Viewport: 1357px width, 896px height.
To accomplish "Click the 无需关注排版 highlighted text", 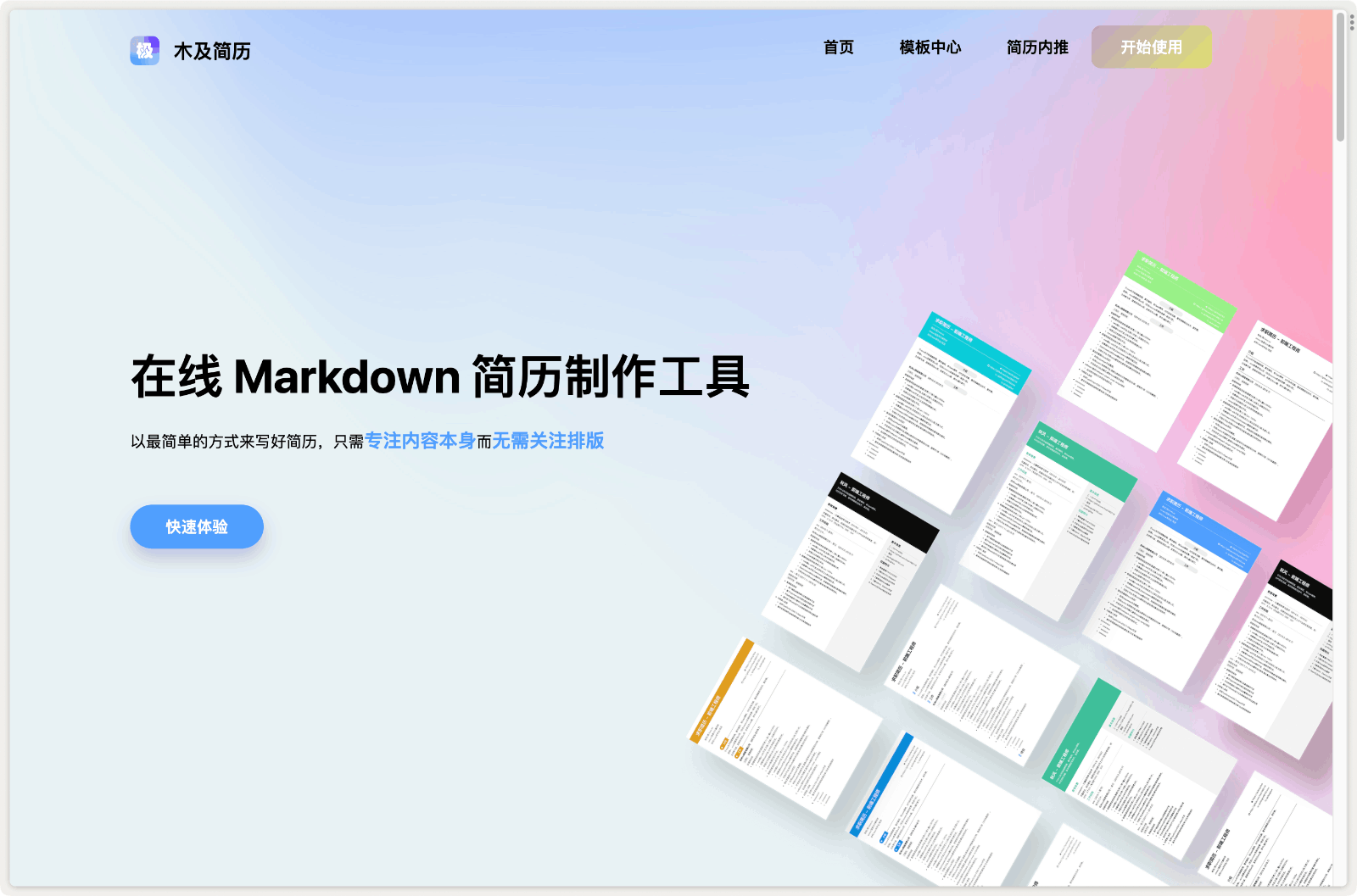I will pos(548,441).
